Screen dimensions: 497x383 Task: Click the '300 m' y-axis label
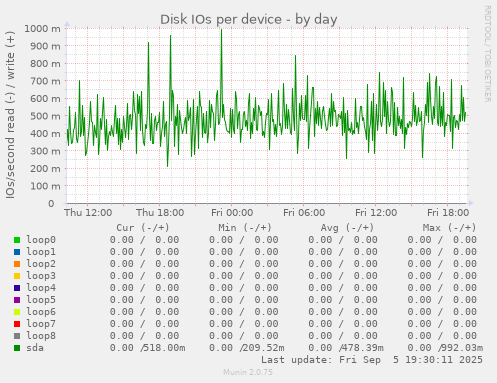[x=45, y=151]
